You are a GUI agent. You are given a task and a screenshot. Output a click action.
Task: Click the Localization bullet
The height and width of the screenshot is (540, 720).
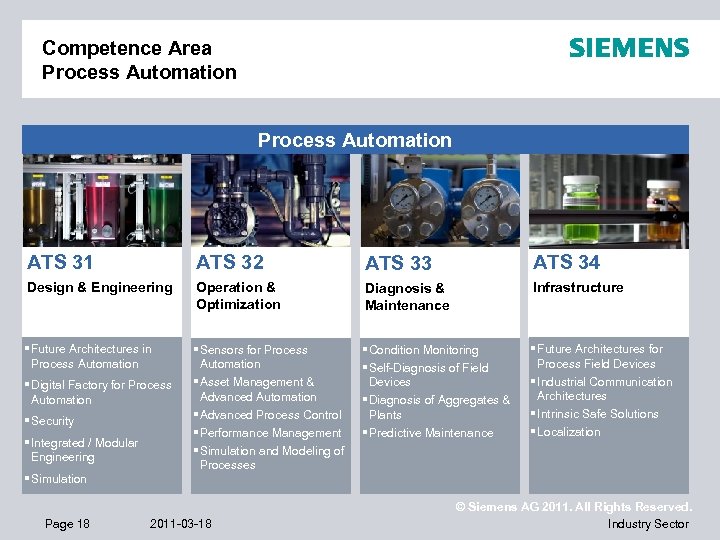[x=568, y=432]
